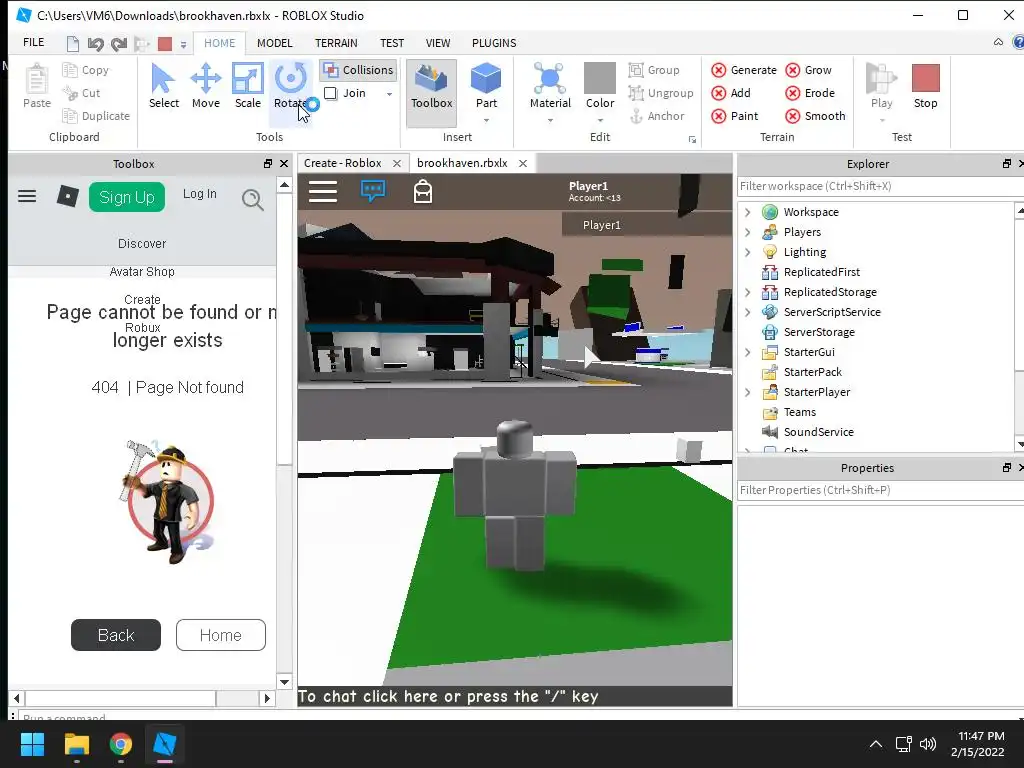This screenshot has width=1024, height=768.
Task: Click the Undo arrow in quick access bar
Action: [95, 44]
